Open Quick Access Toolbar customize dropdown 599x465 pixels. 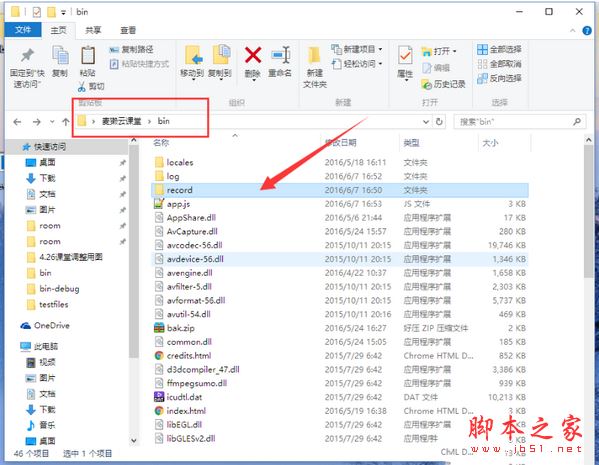point(63,12)
